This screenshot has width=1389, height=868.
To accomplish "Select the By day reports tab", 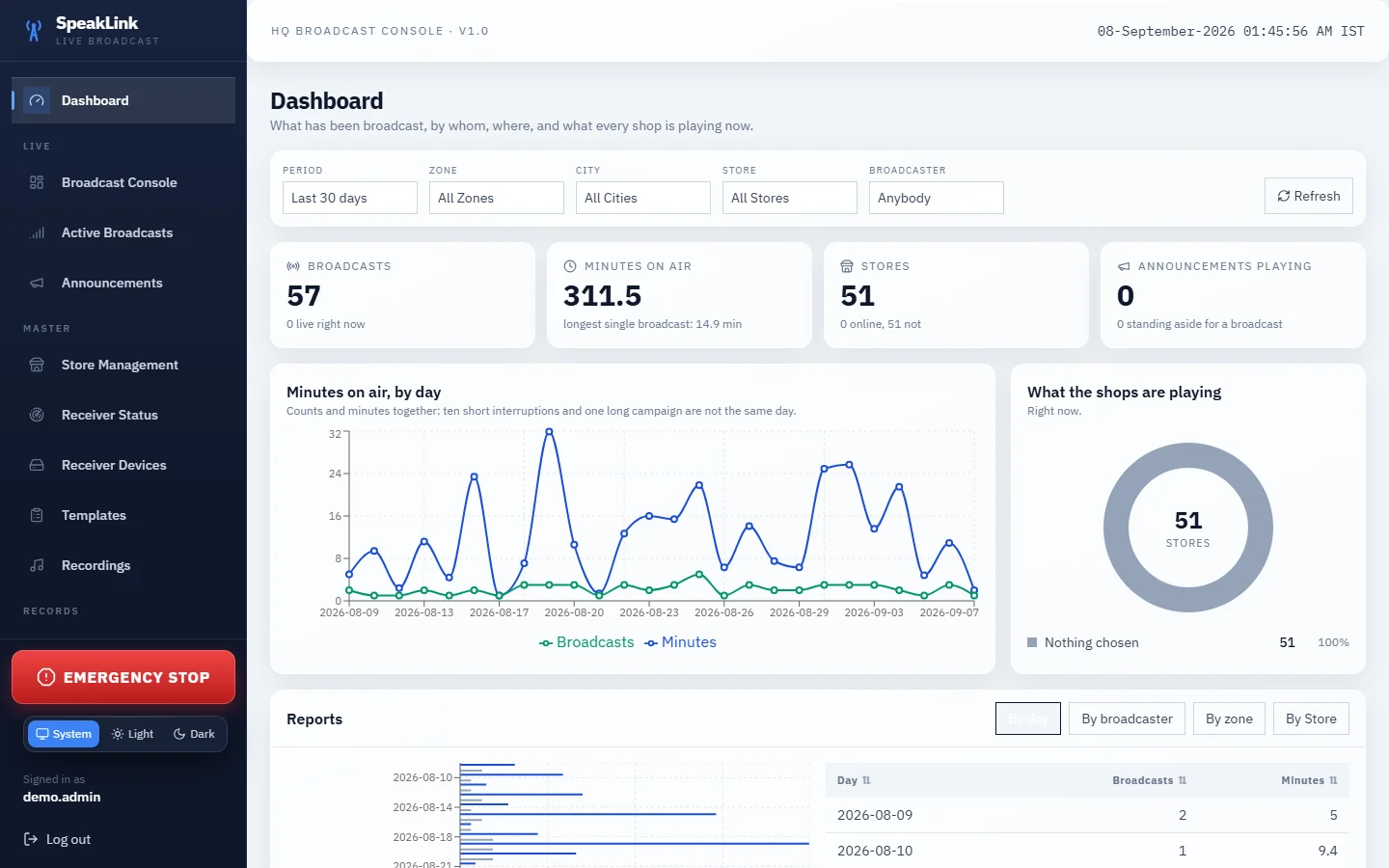I will pyautogui.click(x=1028, y=719).
